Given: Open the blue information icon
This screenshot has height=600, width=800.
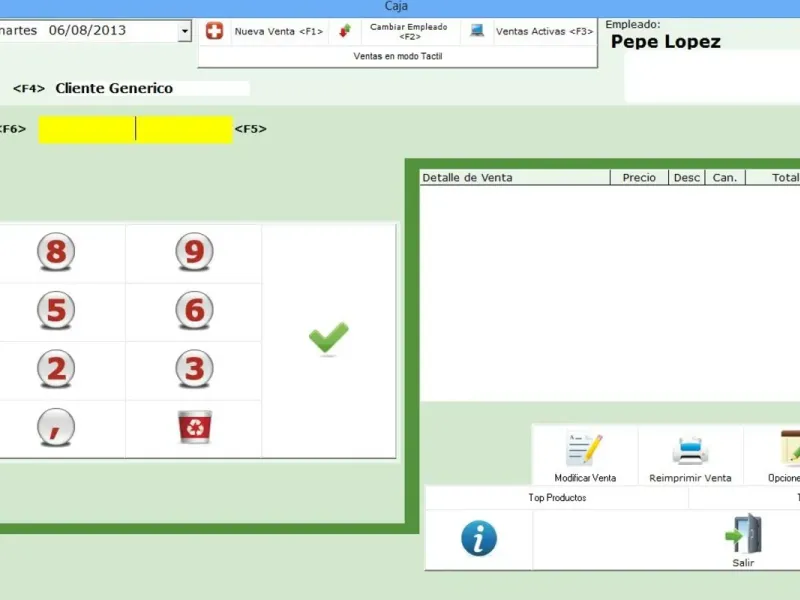Looking at the screenshot, I should click(479, 538).
